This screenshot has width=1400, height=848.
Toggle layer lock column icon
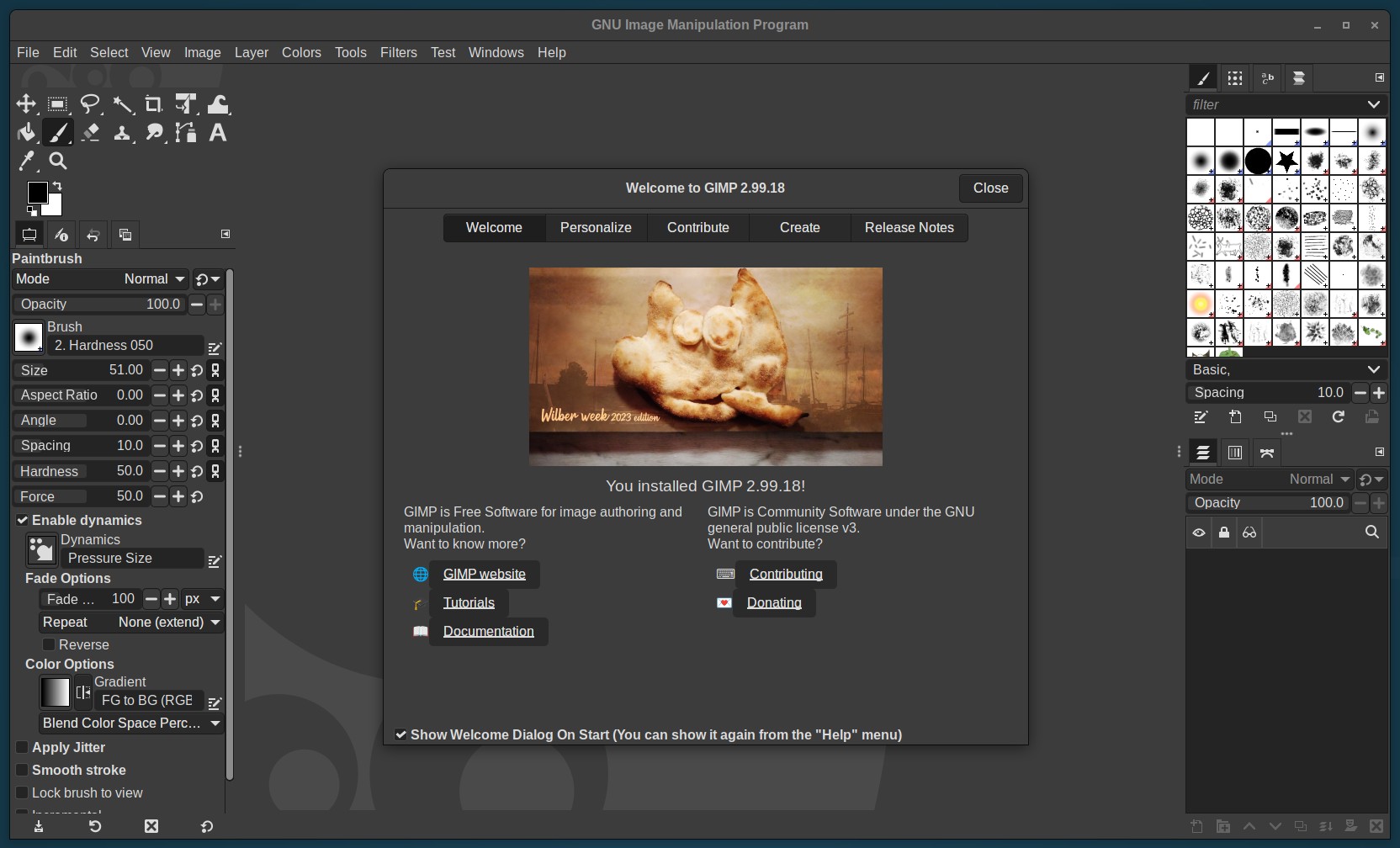point(1224,533)
